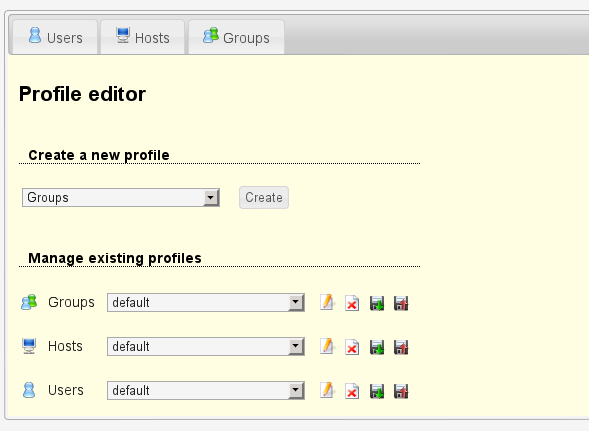Delete the Groups default profile (red X icon)
589x431 pixels.
(x=352, y=303)
